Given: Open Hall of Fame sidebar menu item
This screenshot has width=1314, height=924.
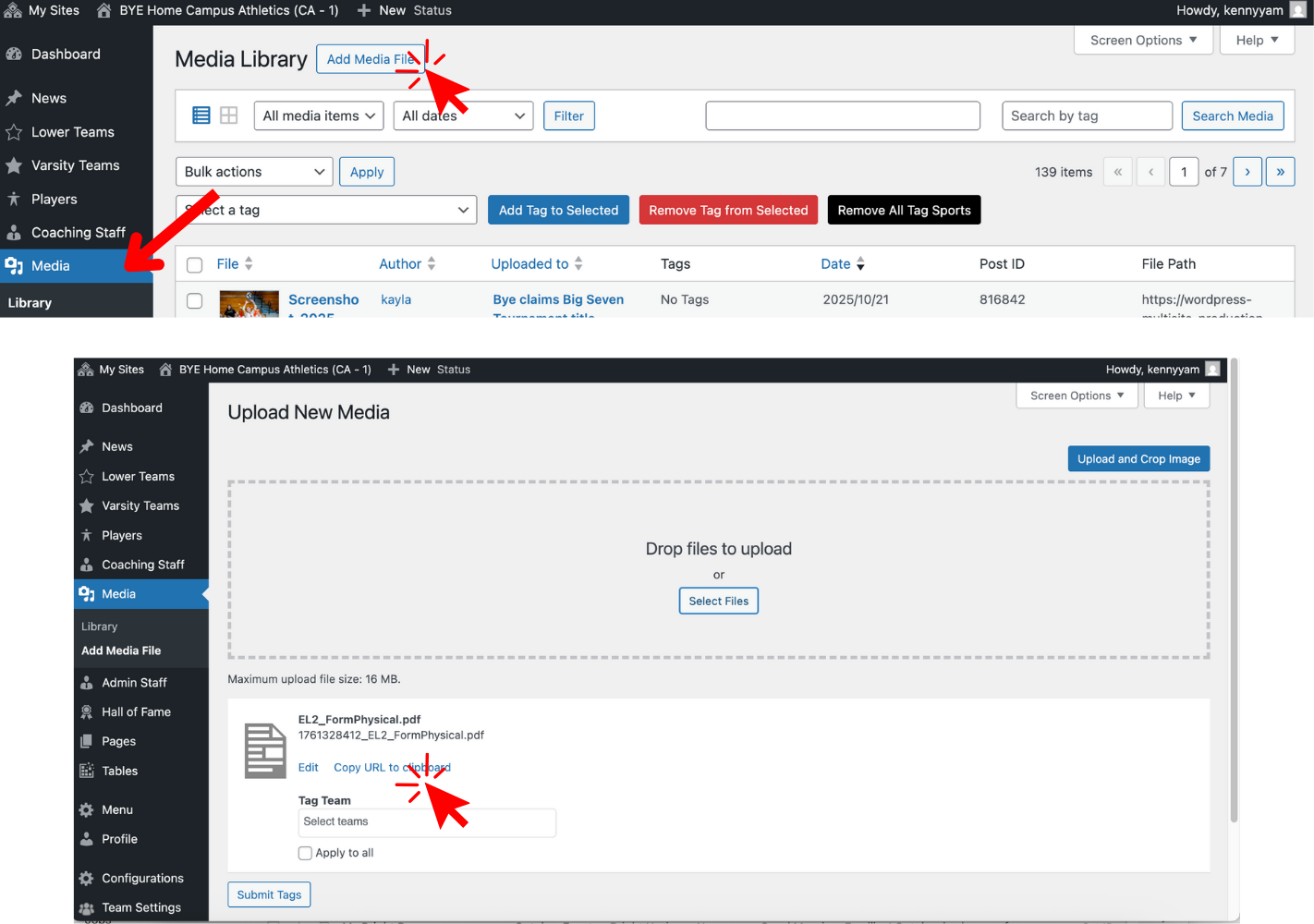Looking at the screenshot, I should 136,712.
